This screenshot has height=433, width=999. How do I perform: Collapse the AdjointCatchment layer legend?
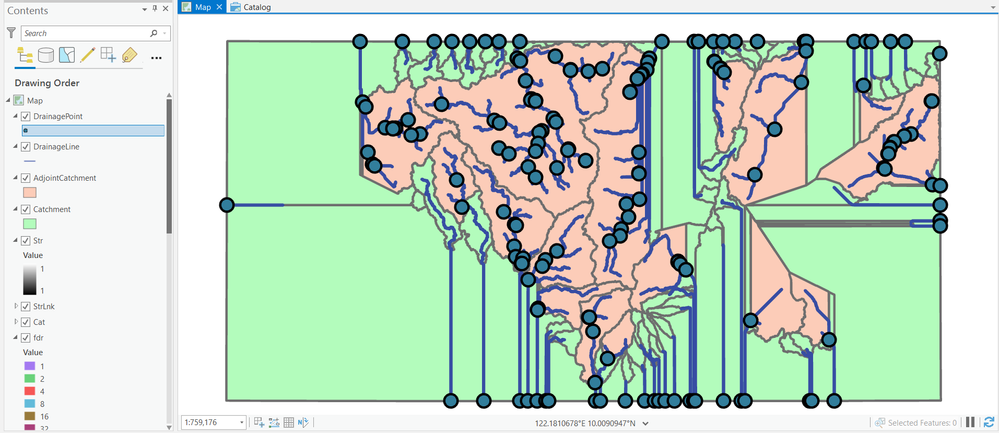click(x=16, y=178)
